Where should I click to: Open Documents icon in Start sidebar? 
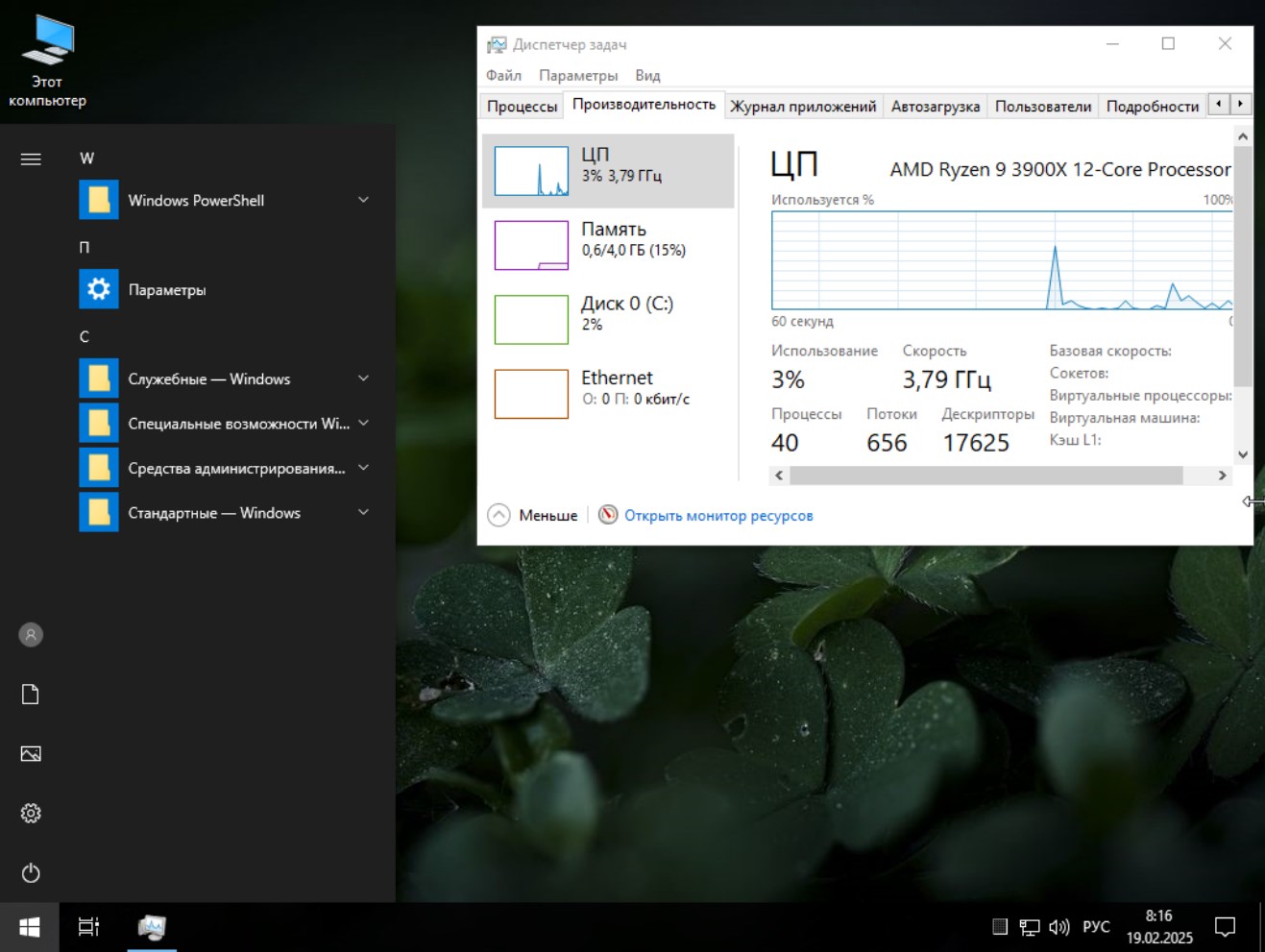(31, 695)
